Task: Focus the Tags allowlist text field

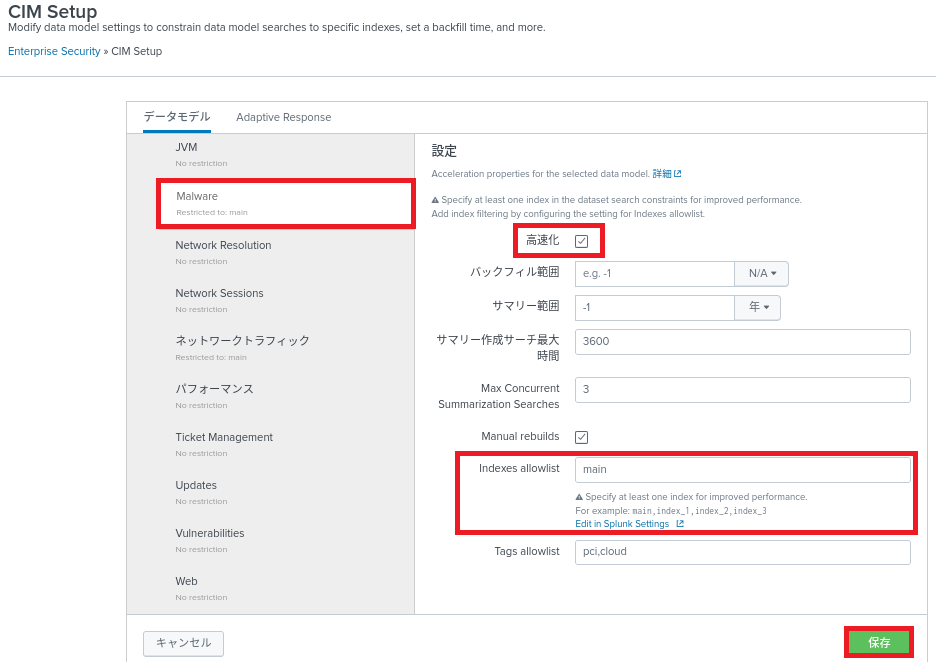Action: (x=742, y=552)
